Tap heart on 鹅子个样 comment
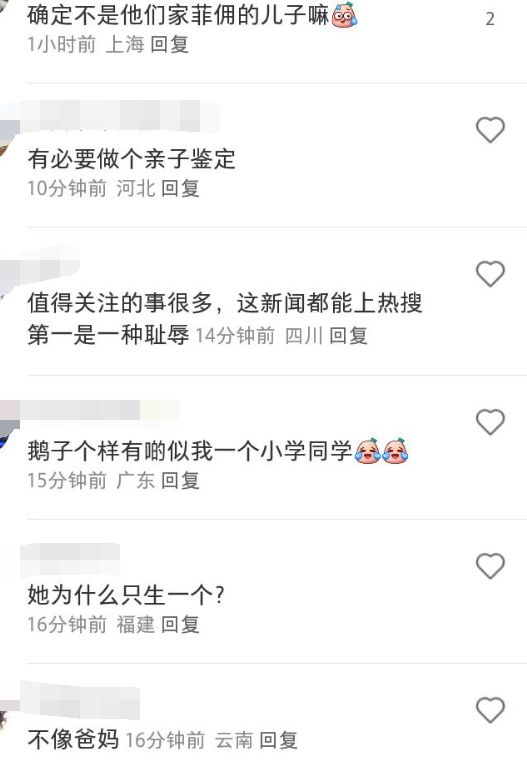Screen dimensions: 527x772 490,422
